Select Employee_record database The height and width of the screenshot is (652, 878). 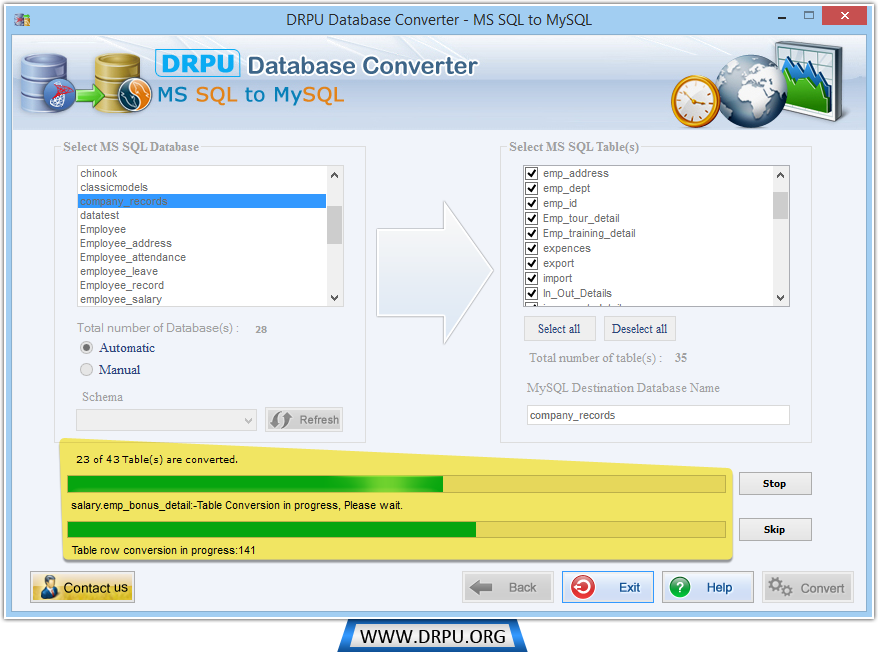[202, 285]
